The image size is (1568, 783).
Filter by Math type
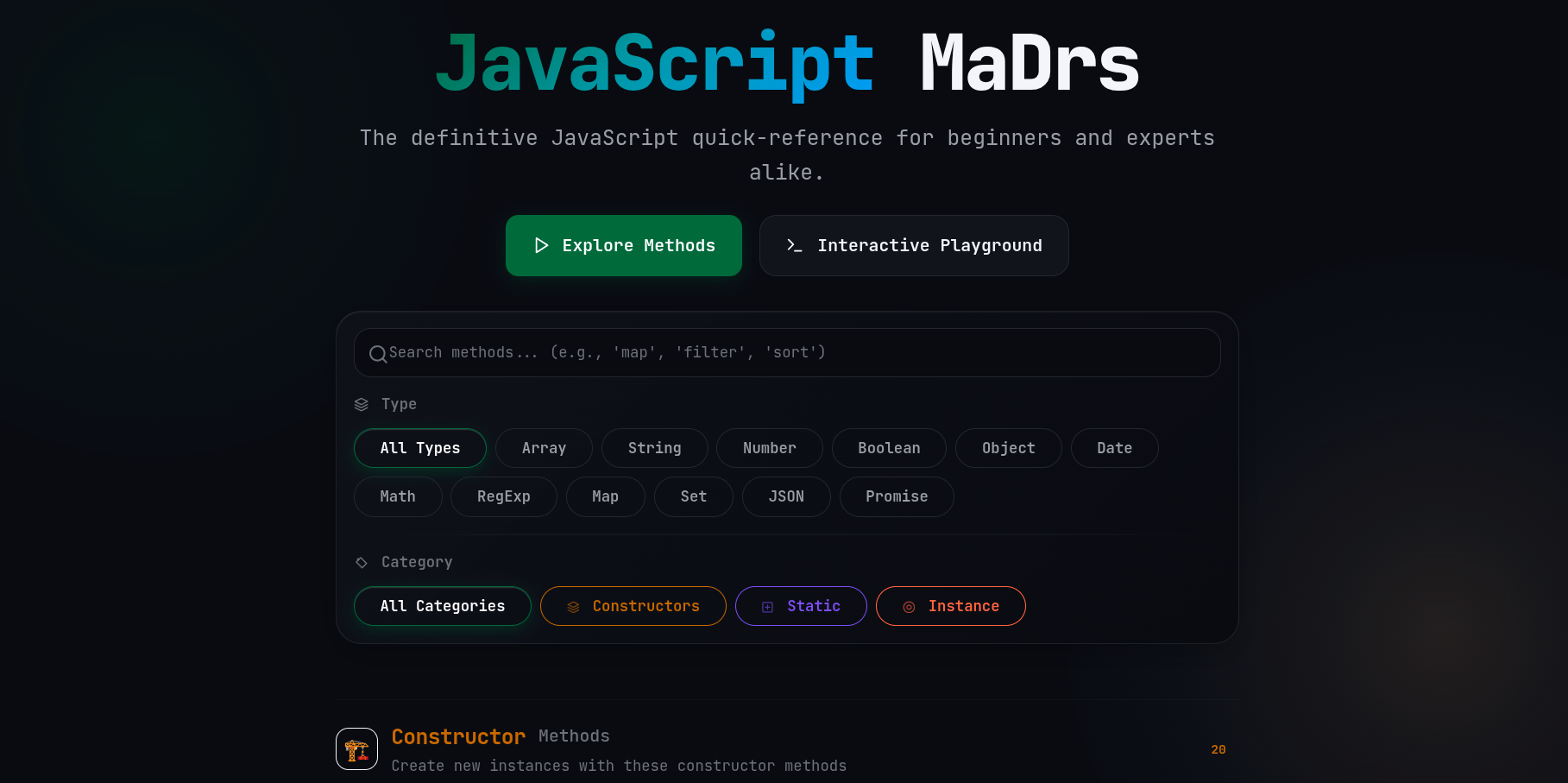pyautogui.click(x=398, y=496)
